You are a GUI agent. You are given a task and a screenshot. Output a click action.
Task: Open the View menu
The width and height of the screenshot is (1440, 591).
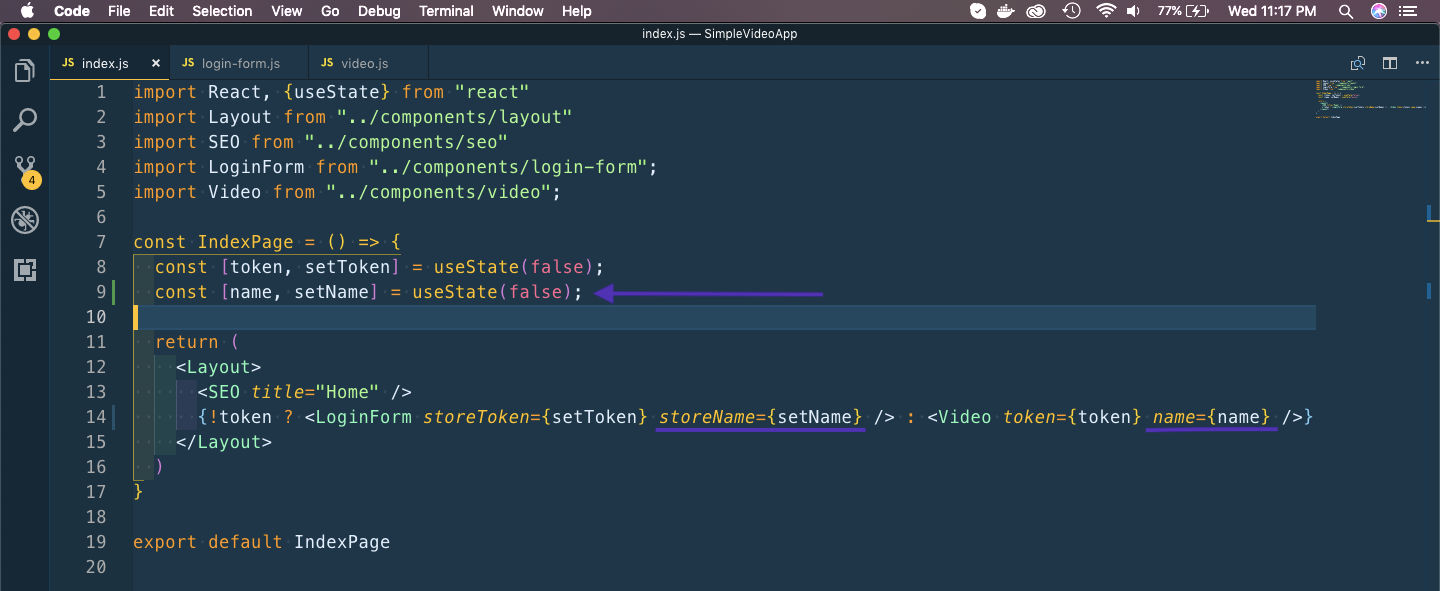(x=287, y=11)
